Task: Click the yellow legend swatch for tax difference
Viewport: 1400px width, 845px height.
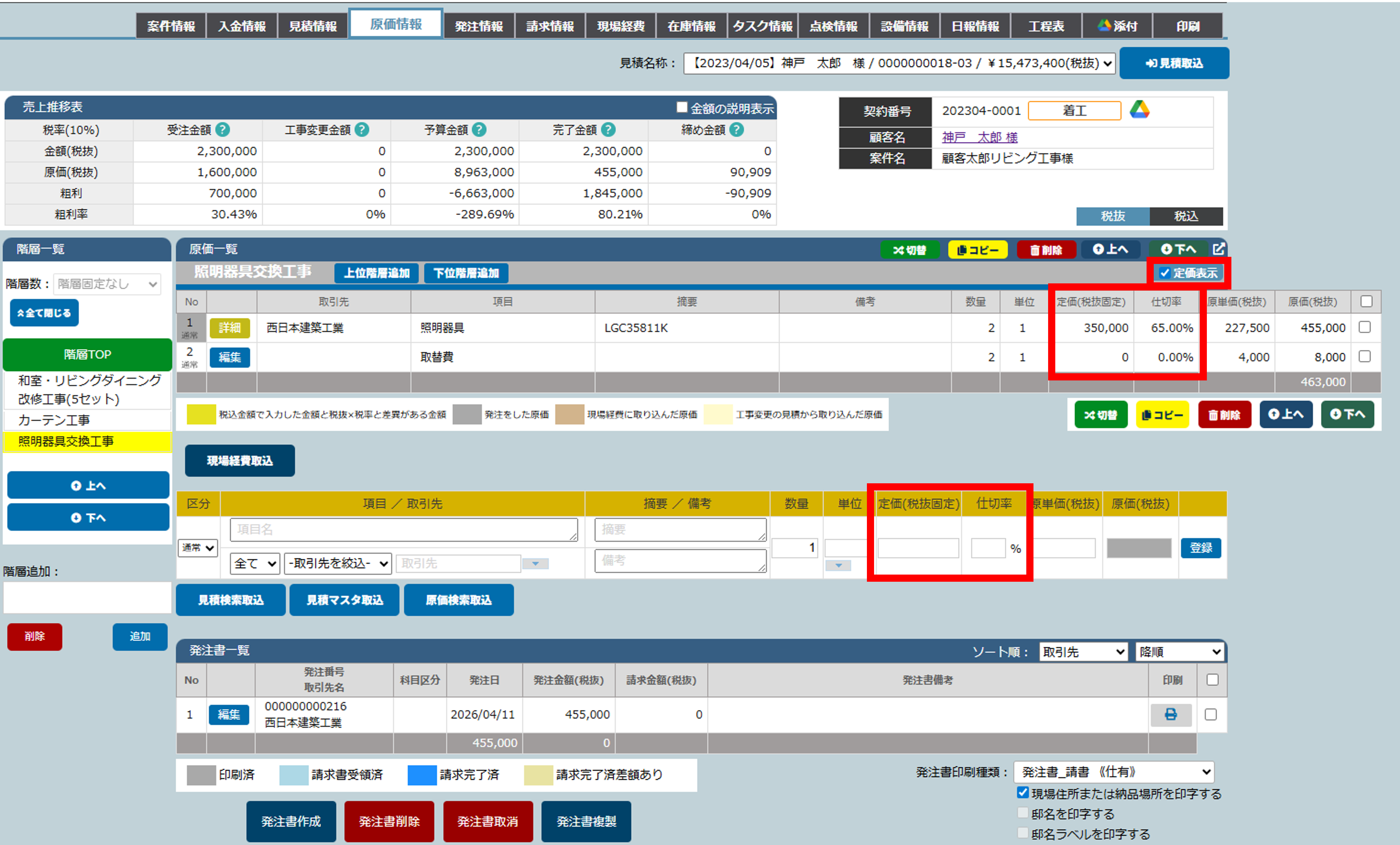Action: [201, 414]
